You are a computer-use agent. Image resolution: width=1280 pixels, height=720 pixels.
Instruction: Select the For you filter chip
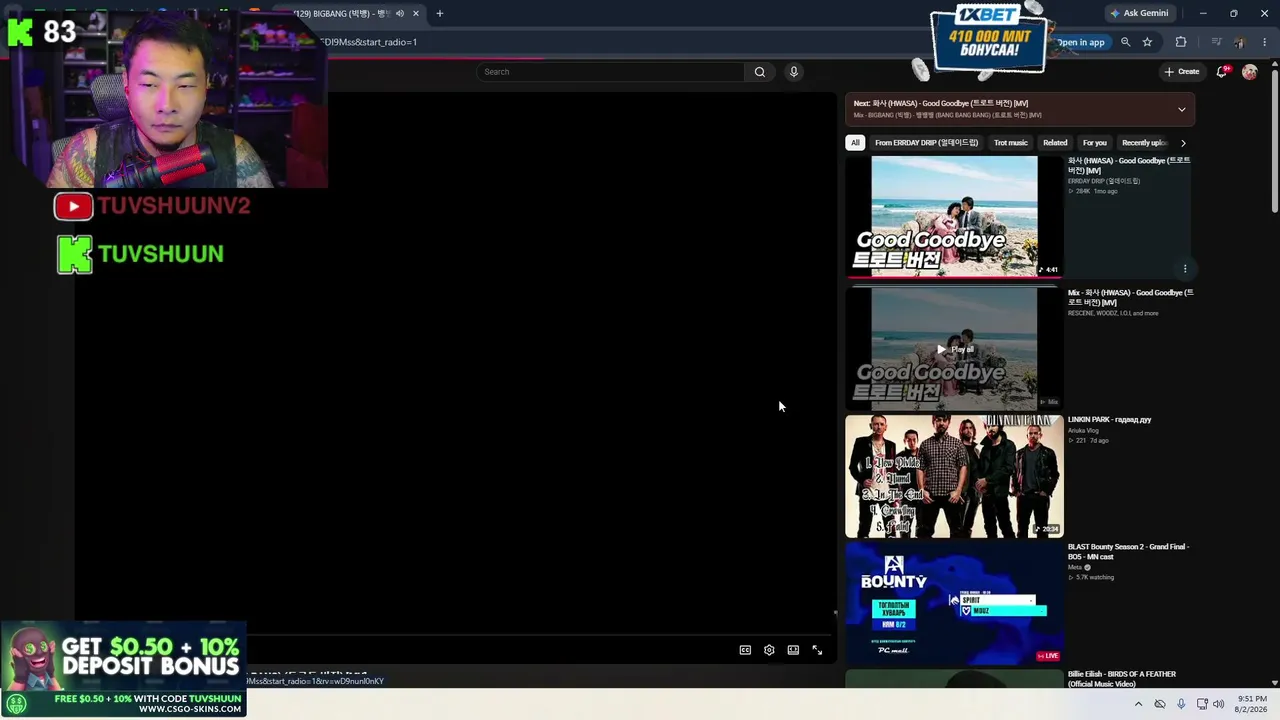tap(1095, 143)
